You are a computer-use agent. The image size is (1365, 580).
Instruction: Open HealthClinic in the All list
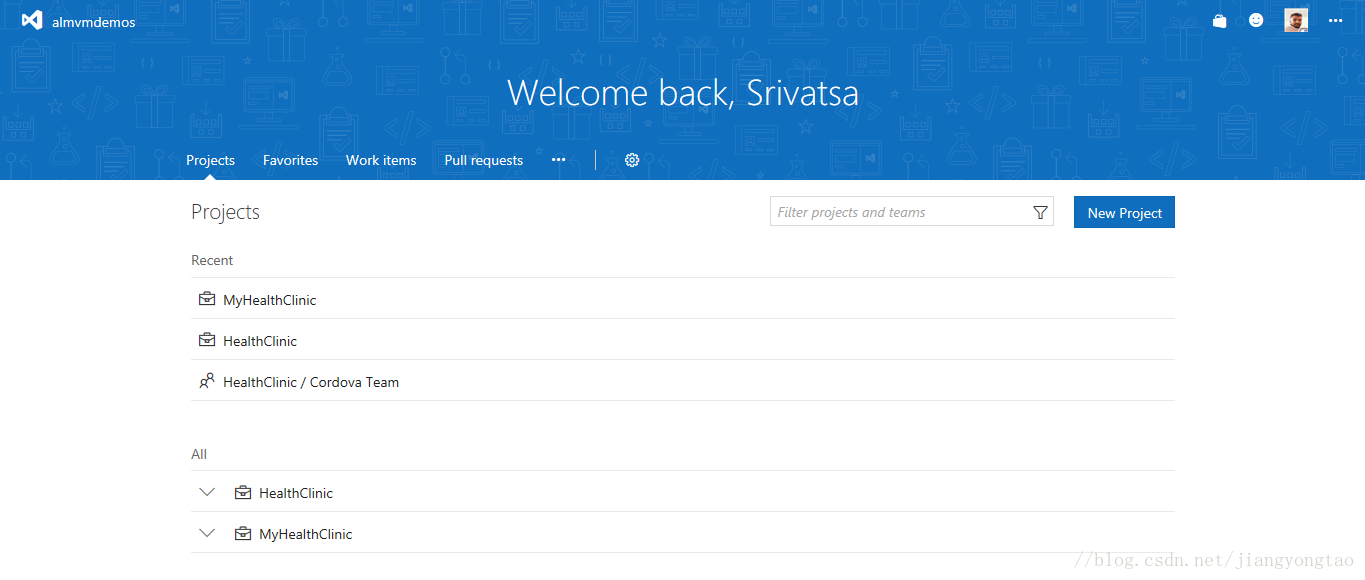[296, 493]
